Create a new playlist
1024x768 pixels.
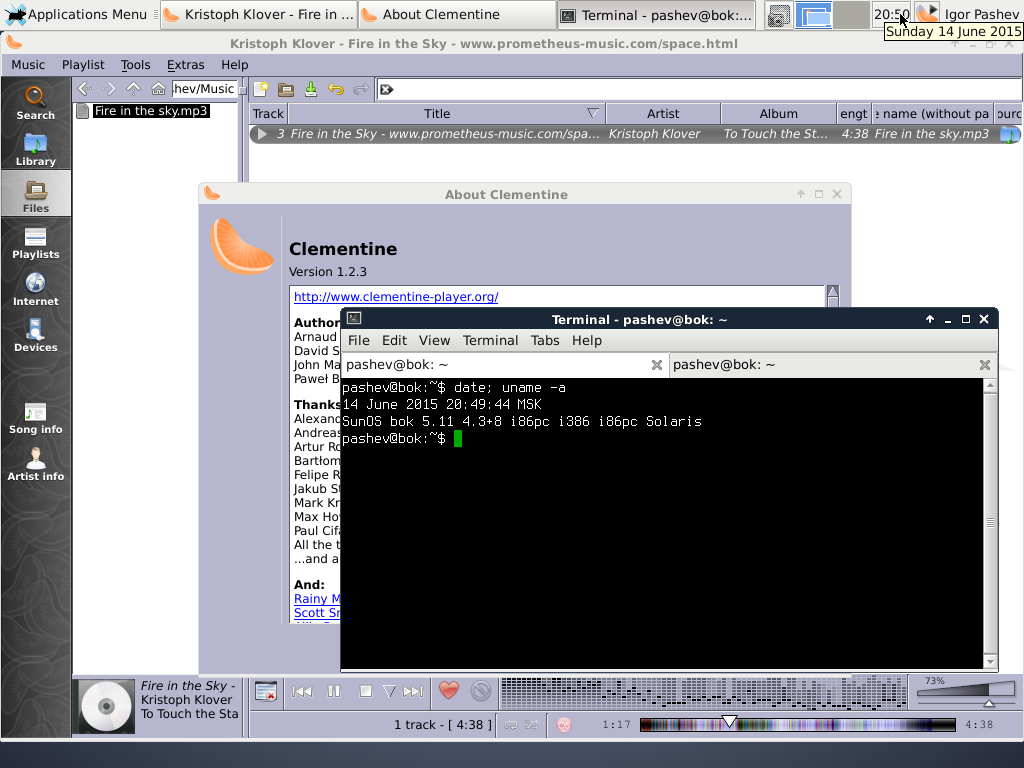click(261, 89)
